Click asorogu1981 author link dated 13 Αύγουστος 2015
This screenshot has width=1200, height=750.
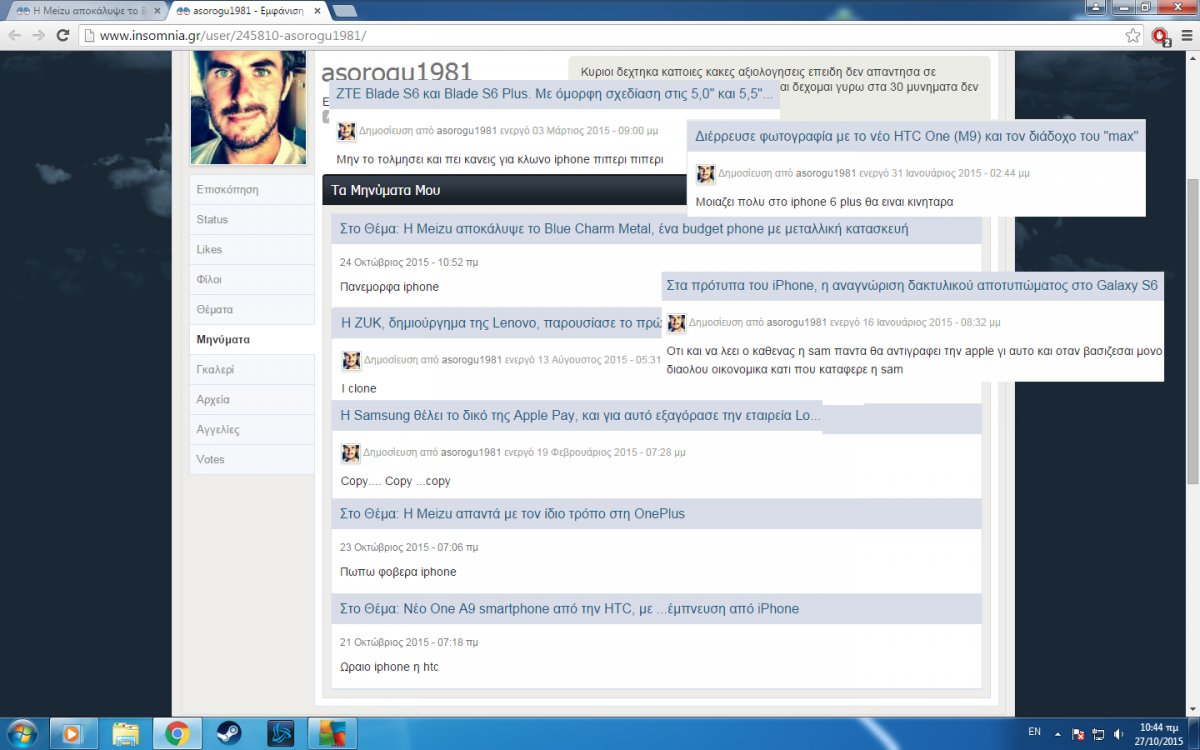coord(471,360)
